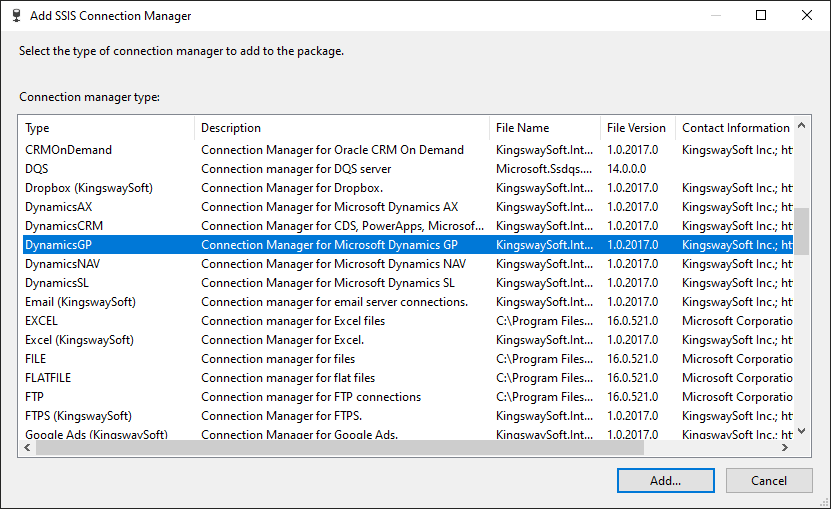Screen dimensions: 831x509
Task: Click the Add... button
Action: click(666, 480)
